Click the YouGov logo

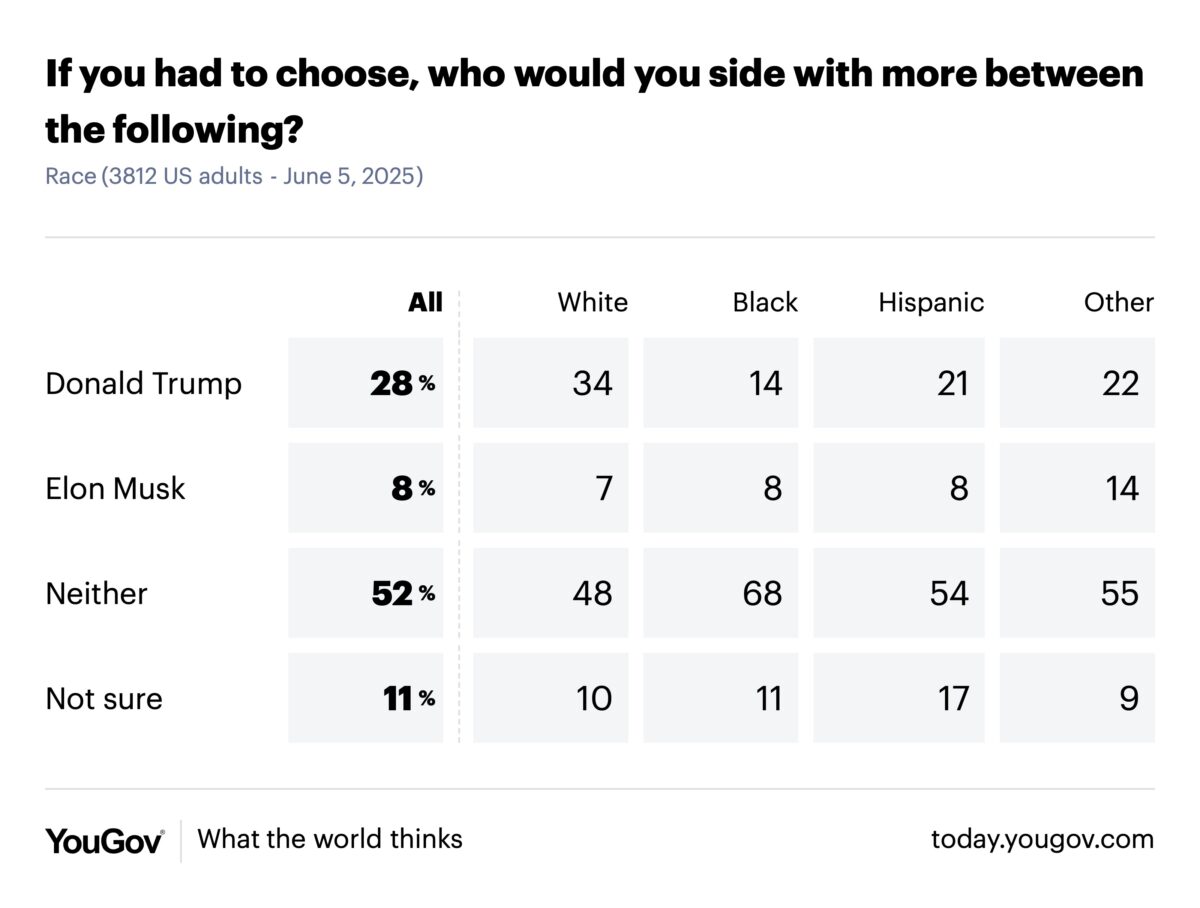(104, 840)
